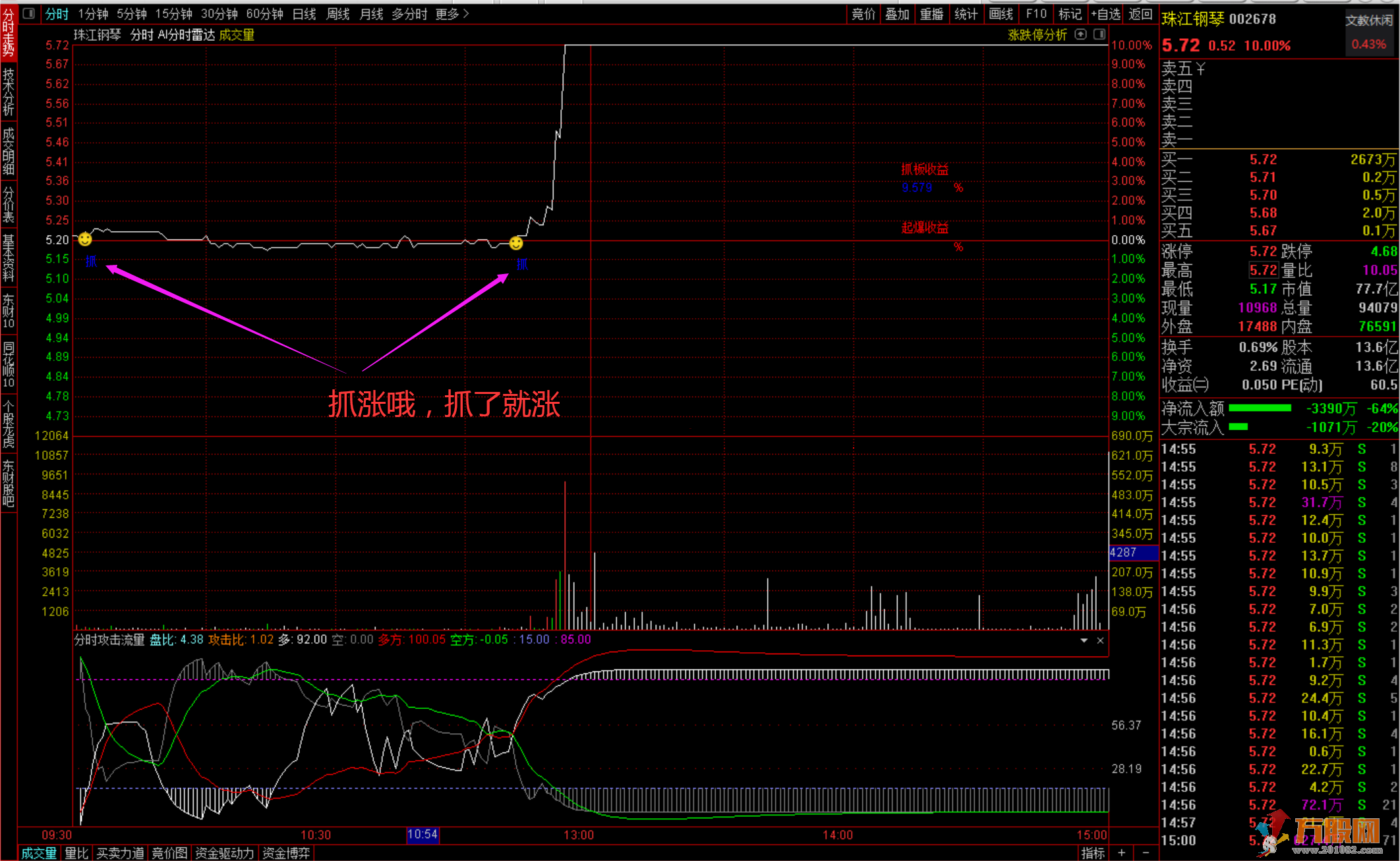
Task: Click the 10:54 time cursor marker
Action: coord(423,835)
